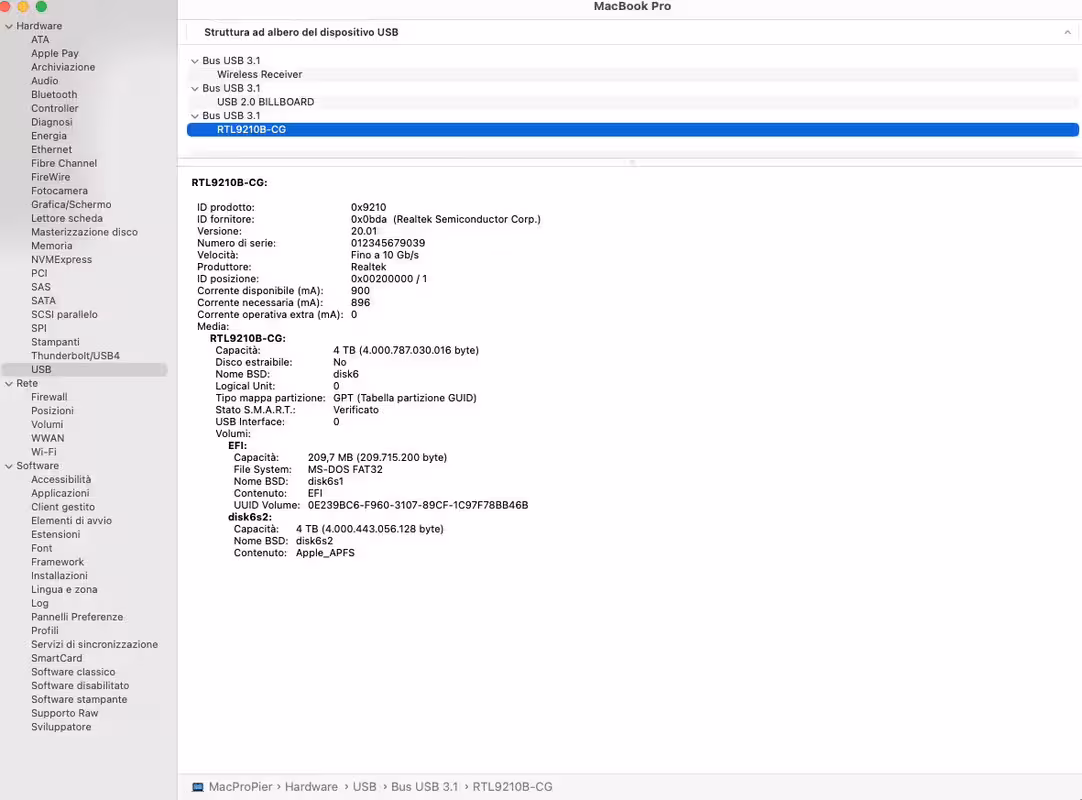Click RTL9210B-CG in the bottom path bar

pos(512,787)
